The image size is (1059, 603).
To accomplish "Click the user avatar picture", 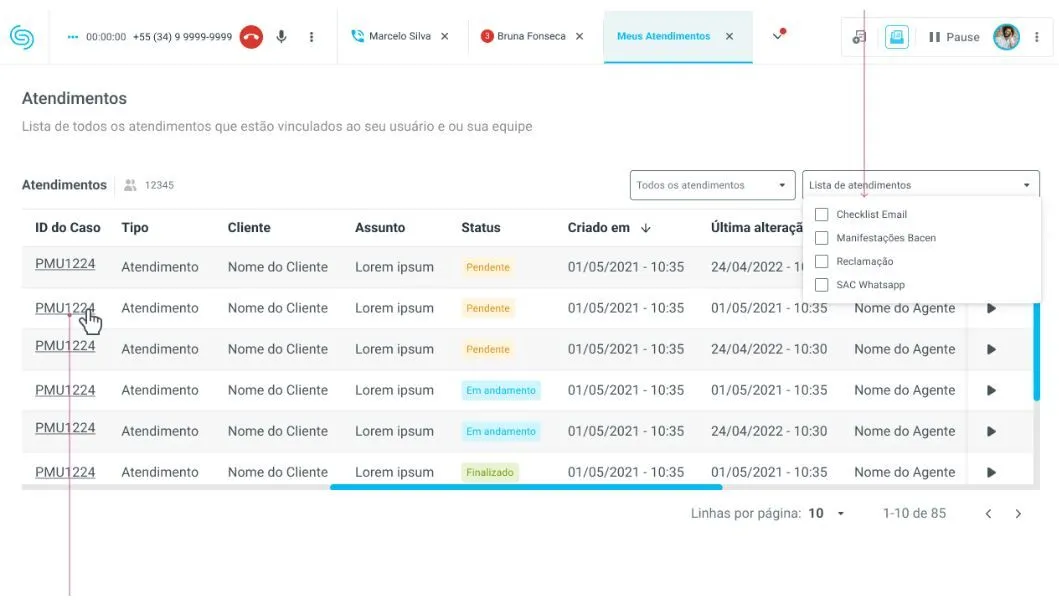I will pyautogui.click(x=1005, y=37).
